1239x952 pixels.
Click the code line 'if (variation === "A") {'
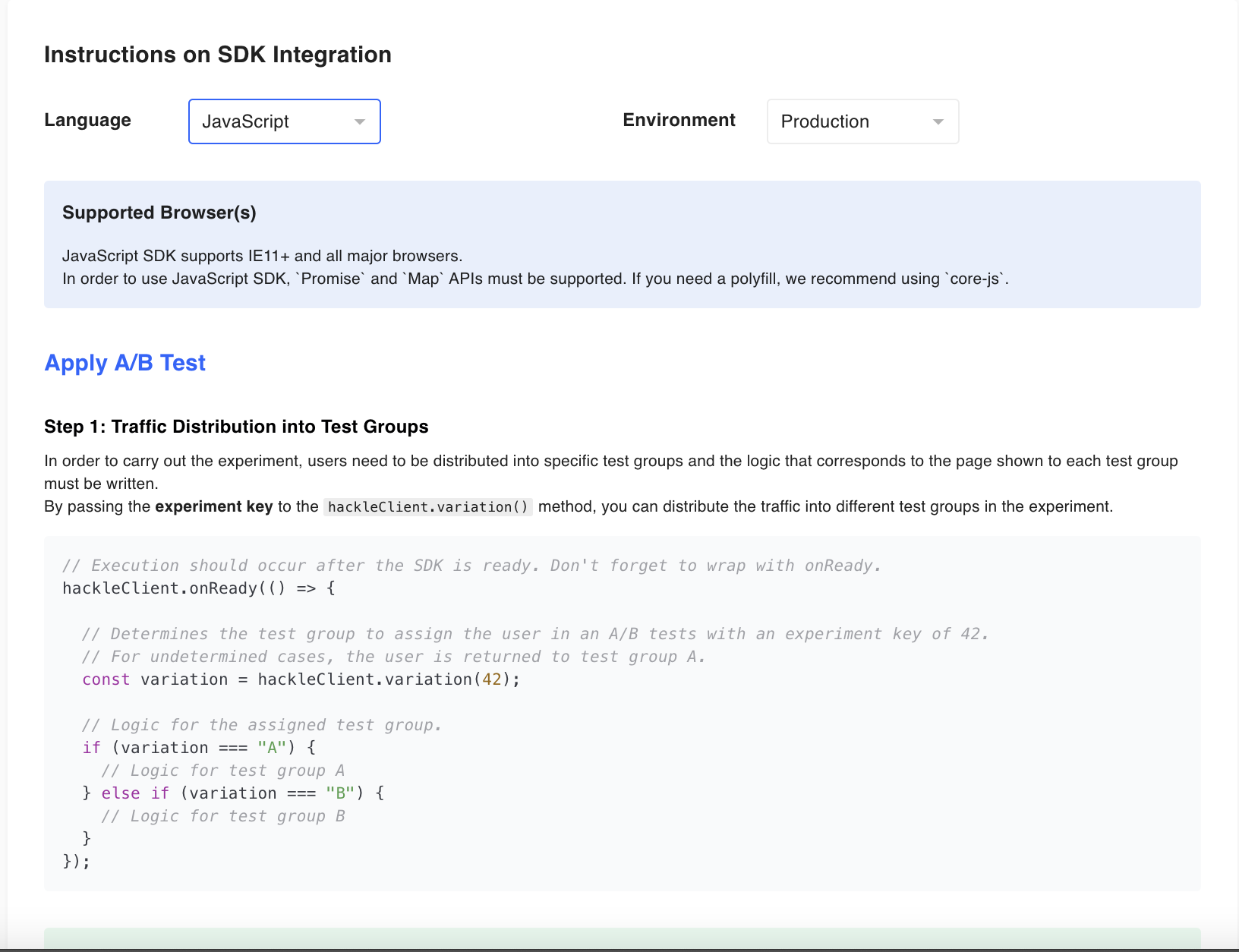[199, 748]
